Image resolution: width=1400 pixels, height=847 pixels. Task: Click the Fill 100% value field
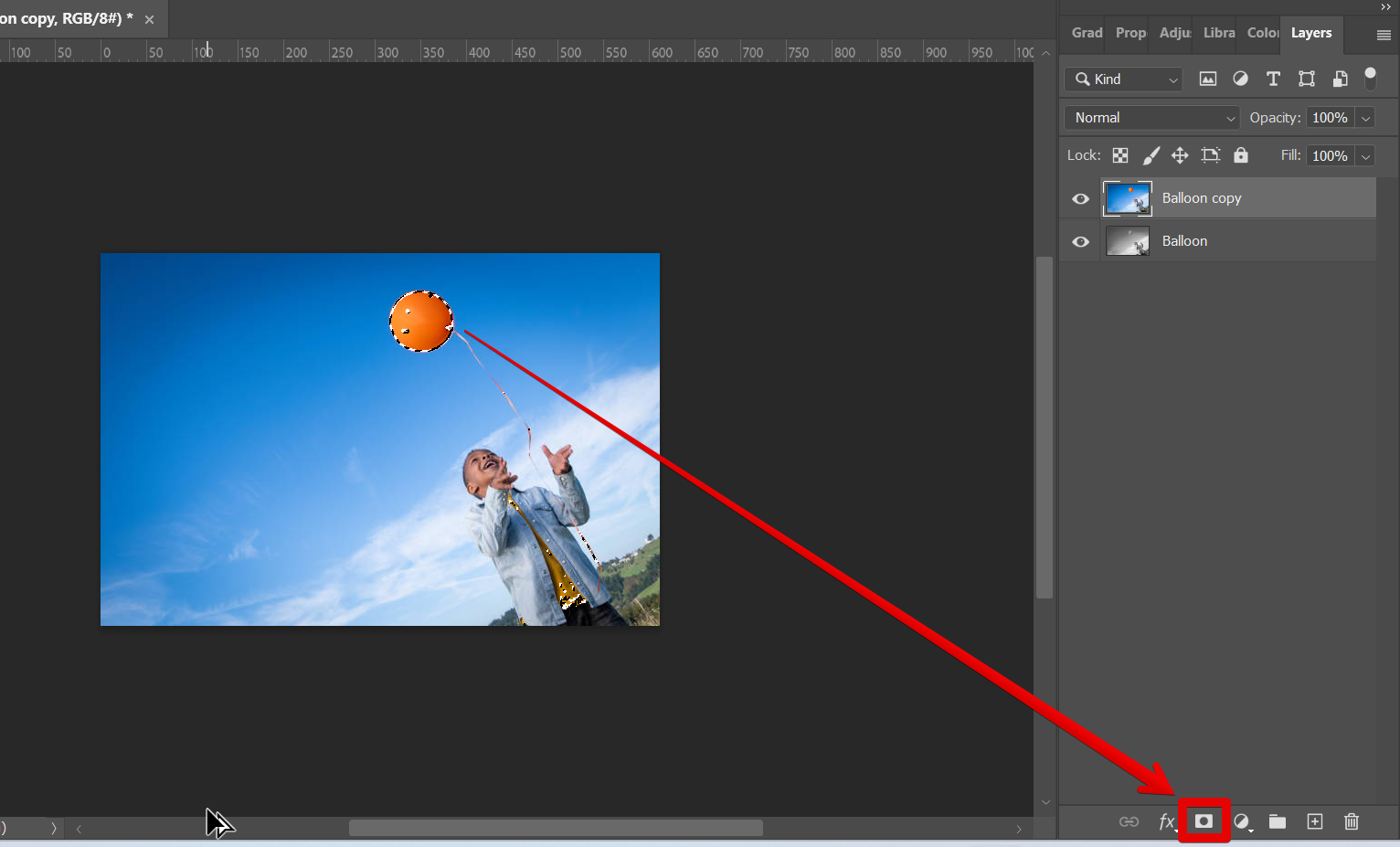[x=1329, y=155]
